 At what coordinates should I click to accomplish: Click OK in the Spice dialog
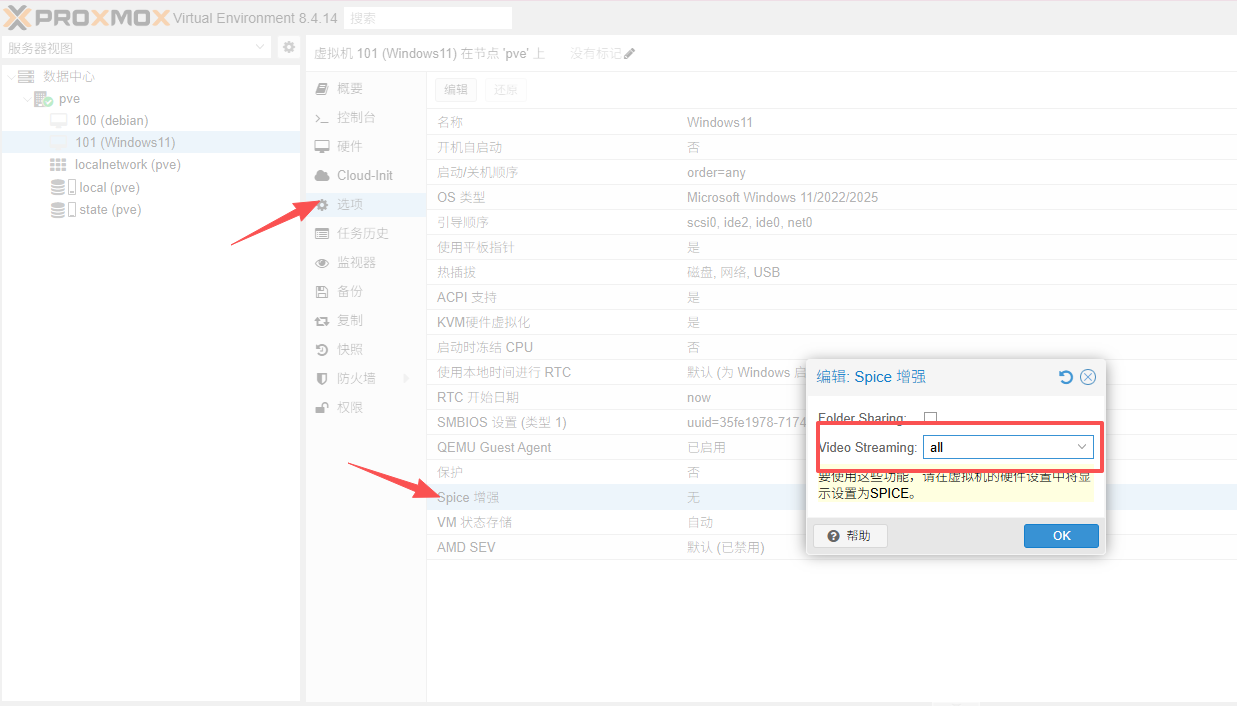(1061, 536)
